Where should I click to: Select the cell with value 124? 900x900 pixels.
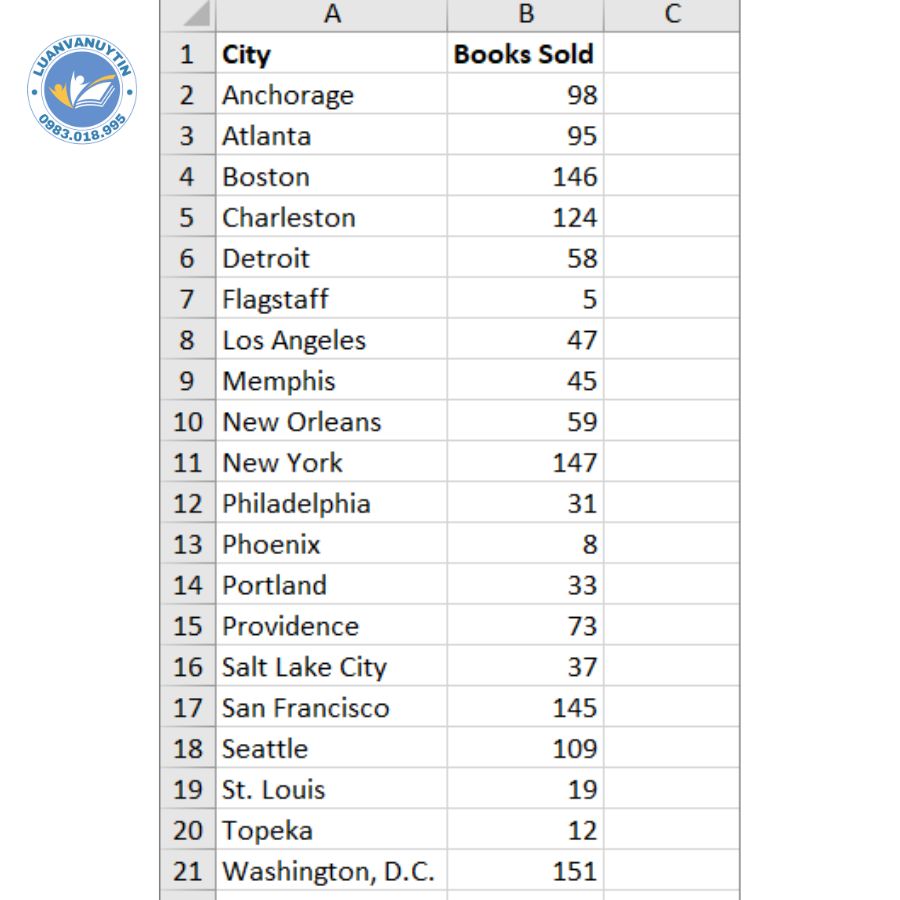(x=525, y=218)
